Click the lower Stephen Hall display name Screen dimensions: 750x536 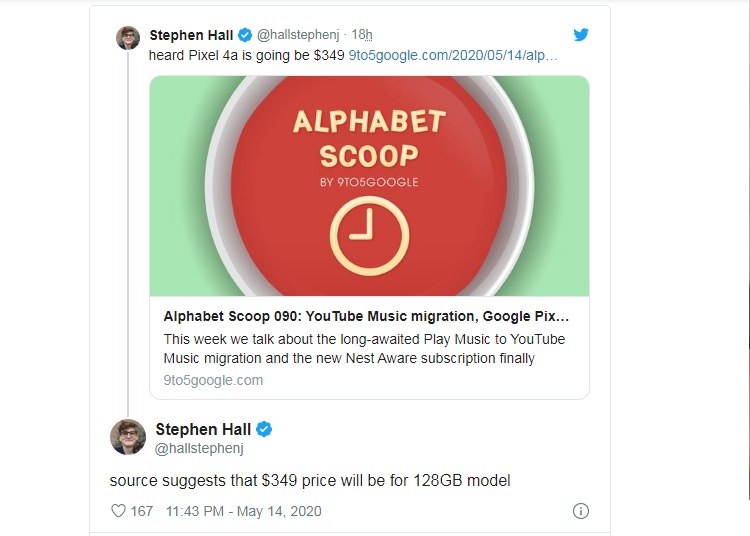(203, 429)
